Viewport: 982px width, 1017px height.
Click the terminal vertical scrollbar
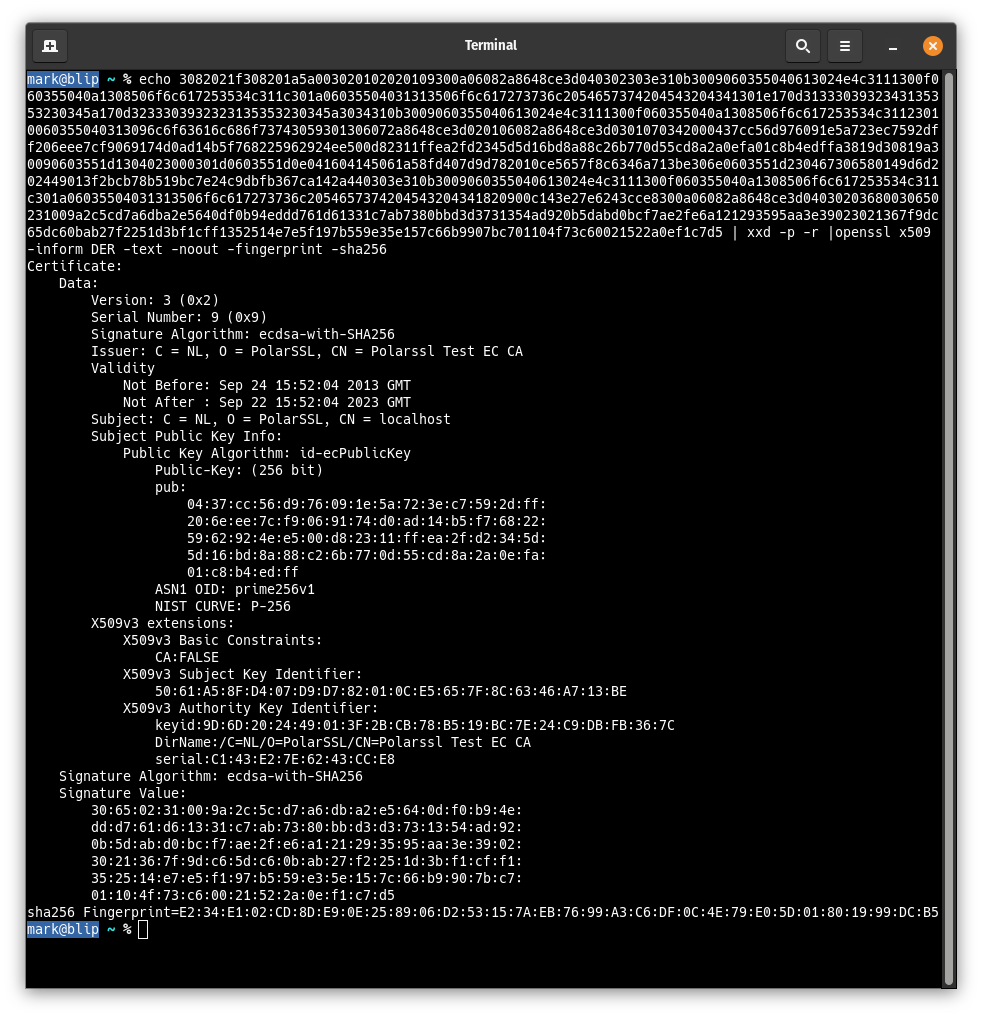click(948, 500)
